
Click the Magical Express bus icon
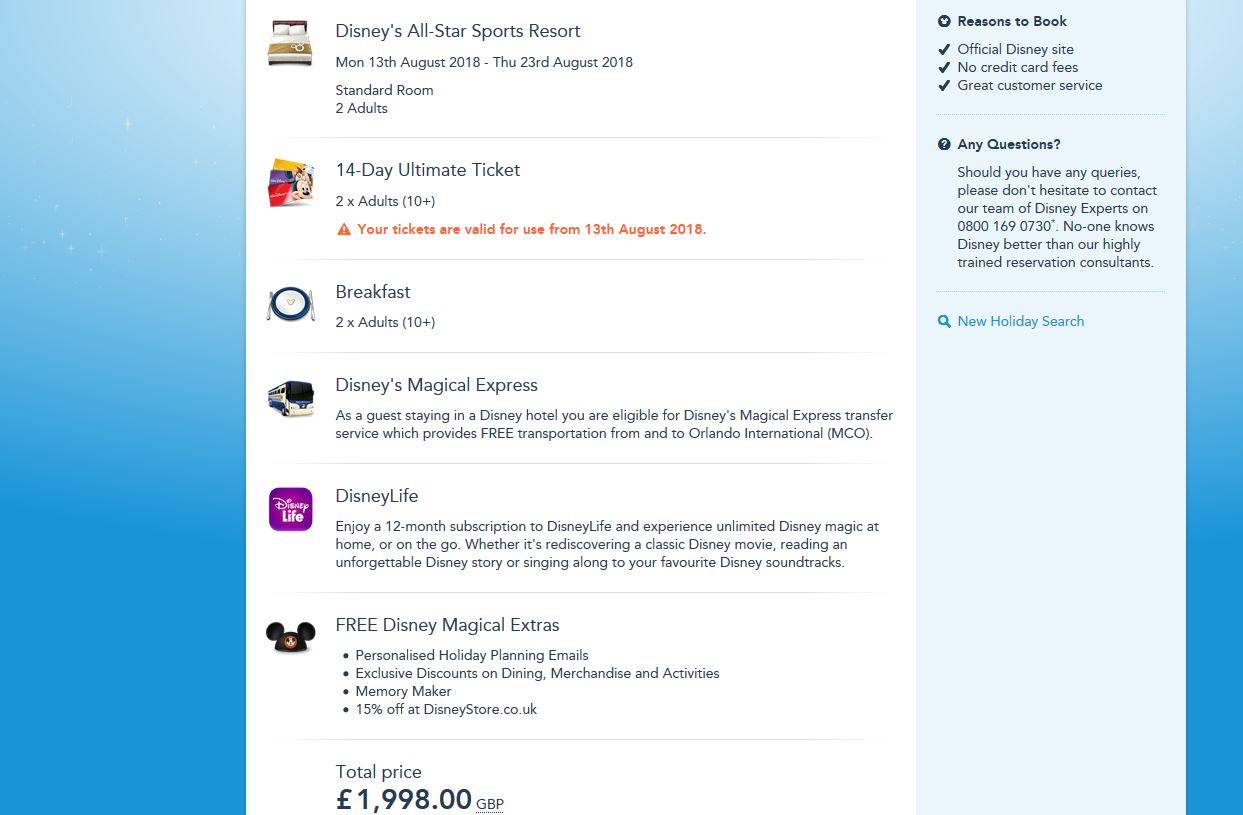click(291, 398)
